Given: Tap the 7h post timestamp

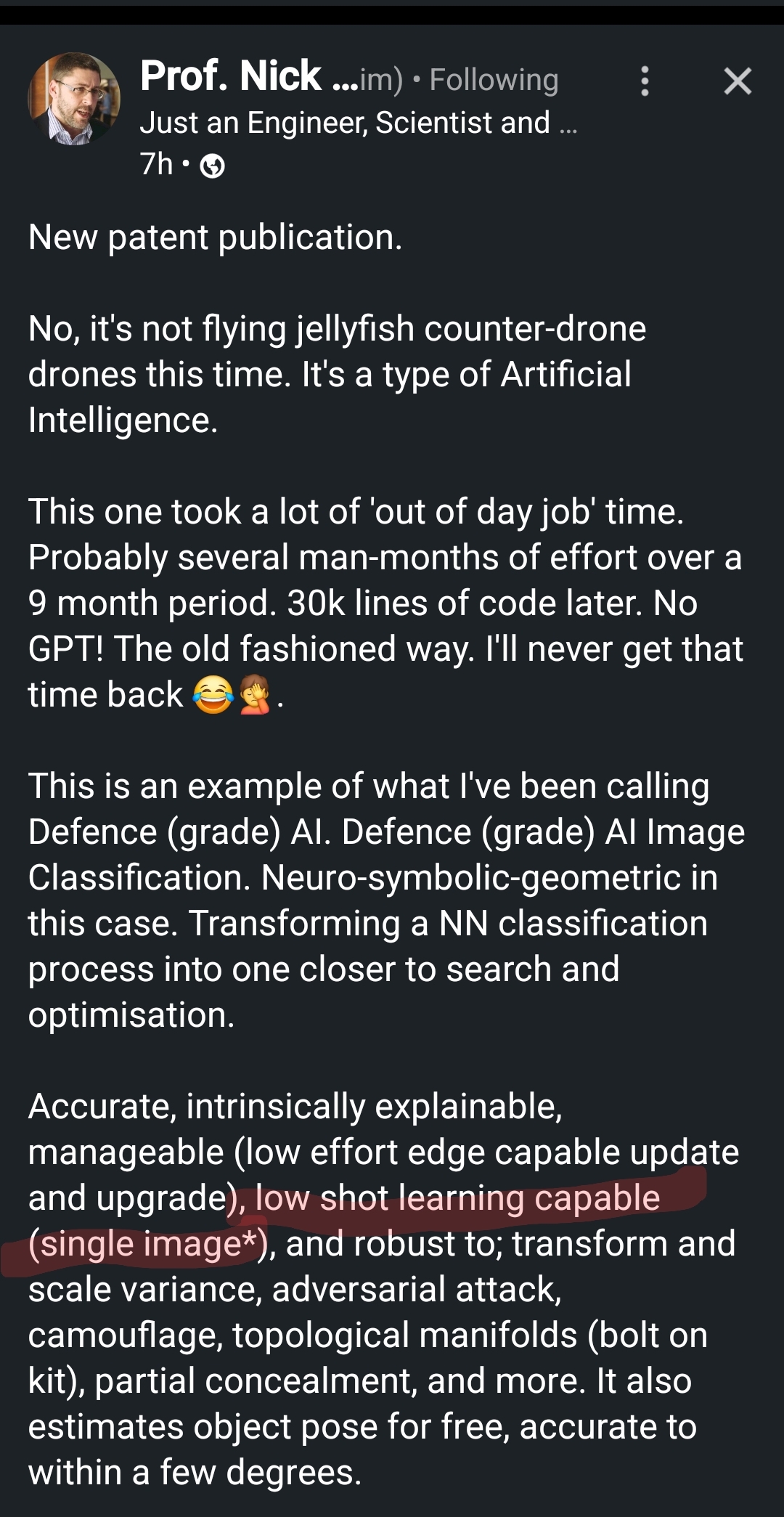Looking at the screenshot, I should [156, 164].
